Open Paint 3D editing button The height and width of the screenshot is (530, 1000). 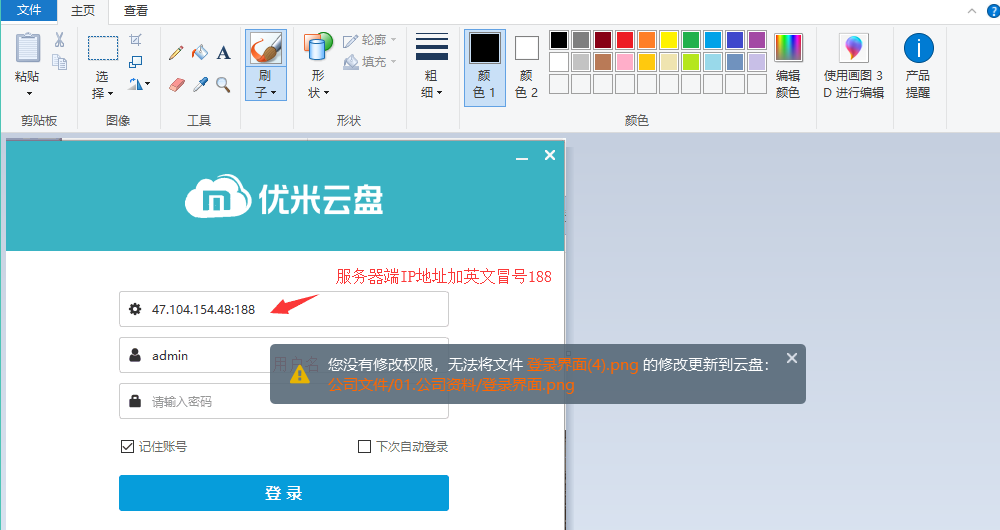pos(853,66)
